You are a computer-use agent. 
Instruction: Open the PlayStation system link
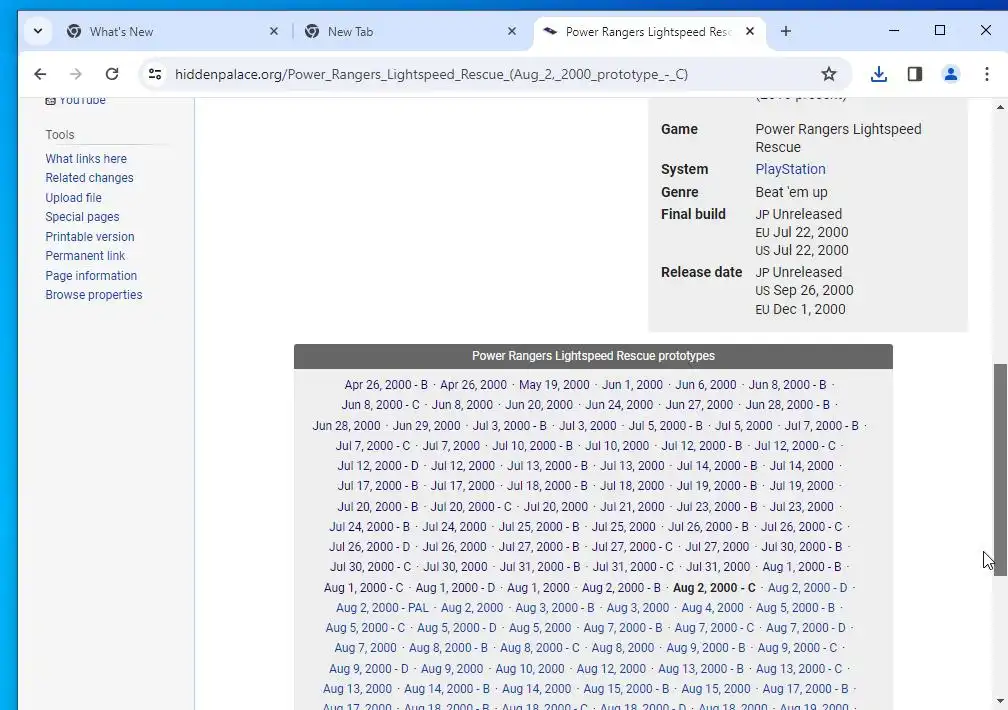tap(790, 169)
